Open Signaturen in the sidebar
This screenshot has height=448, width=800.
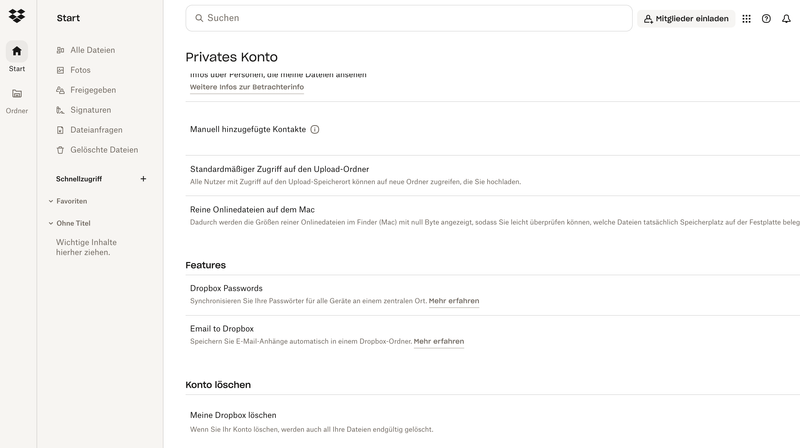pos(90,110)
